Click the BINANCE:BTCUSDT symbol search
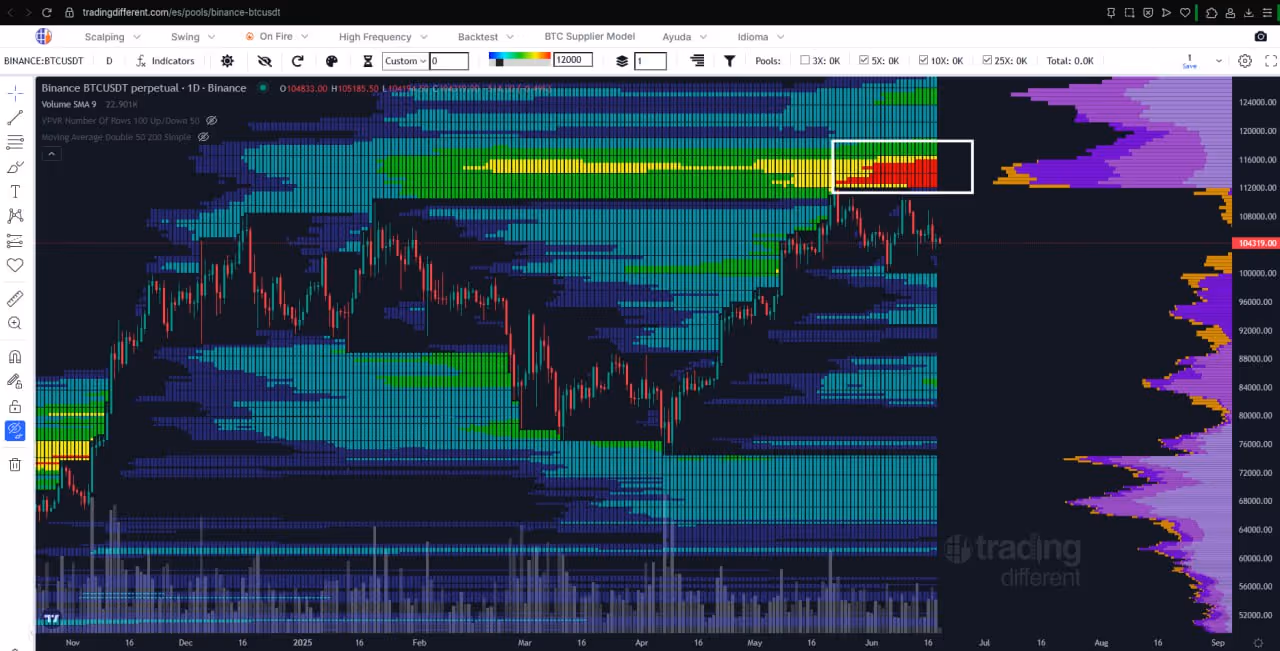This screenshot has height=651, width=1280. [44, 61]
